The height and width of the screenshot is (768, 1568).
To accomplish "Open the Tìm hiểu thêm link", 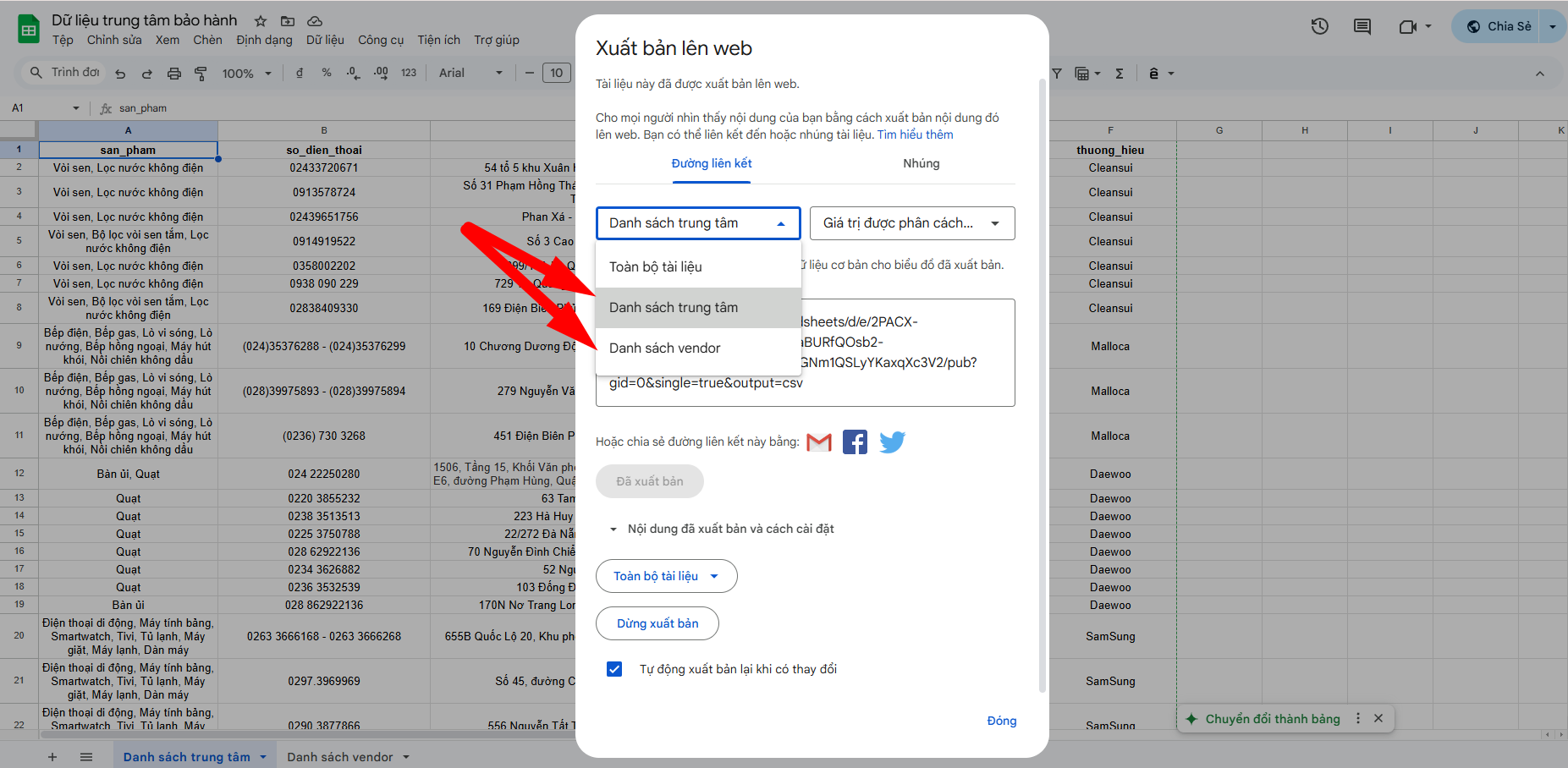I will pyautogui.click(x=915, y=134).
